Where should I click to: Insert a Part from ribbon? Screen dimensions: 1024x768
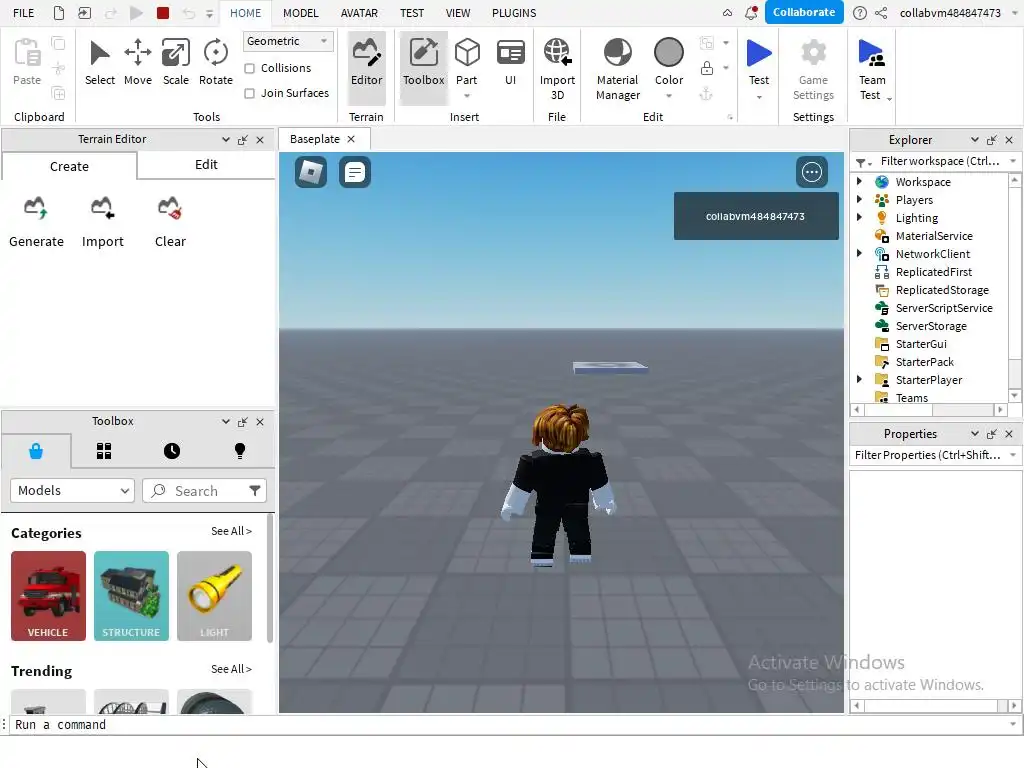(x=467, y=60)
